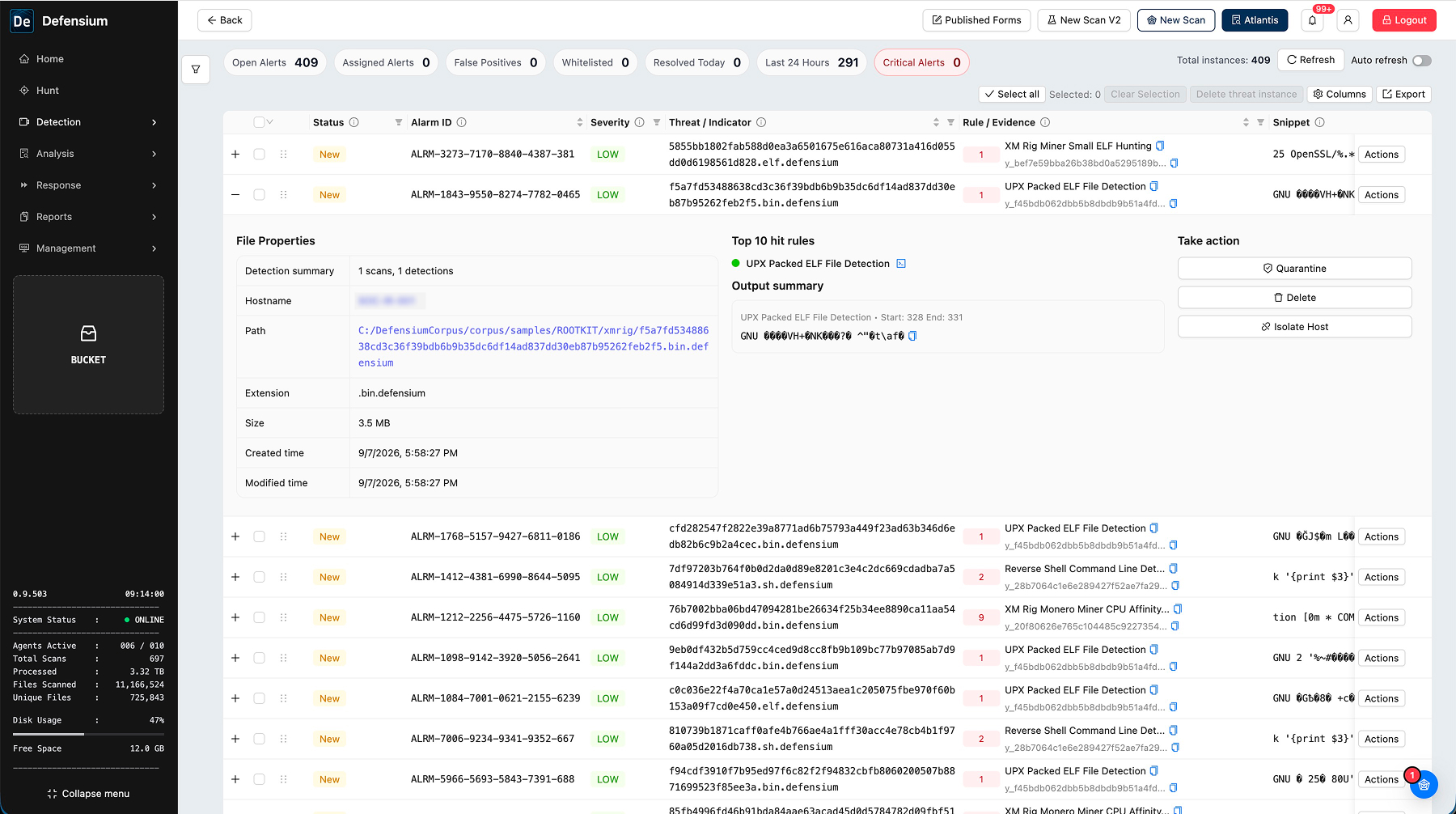Select checkbox for ALRM-1843-9550-8274-7782-0465
The width and height of the screenshot is (1456, 814).
point(259,194)
